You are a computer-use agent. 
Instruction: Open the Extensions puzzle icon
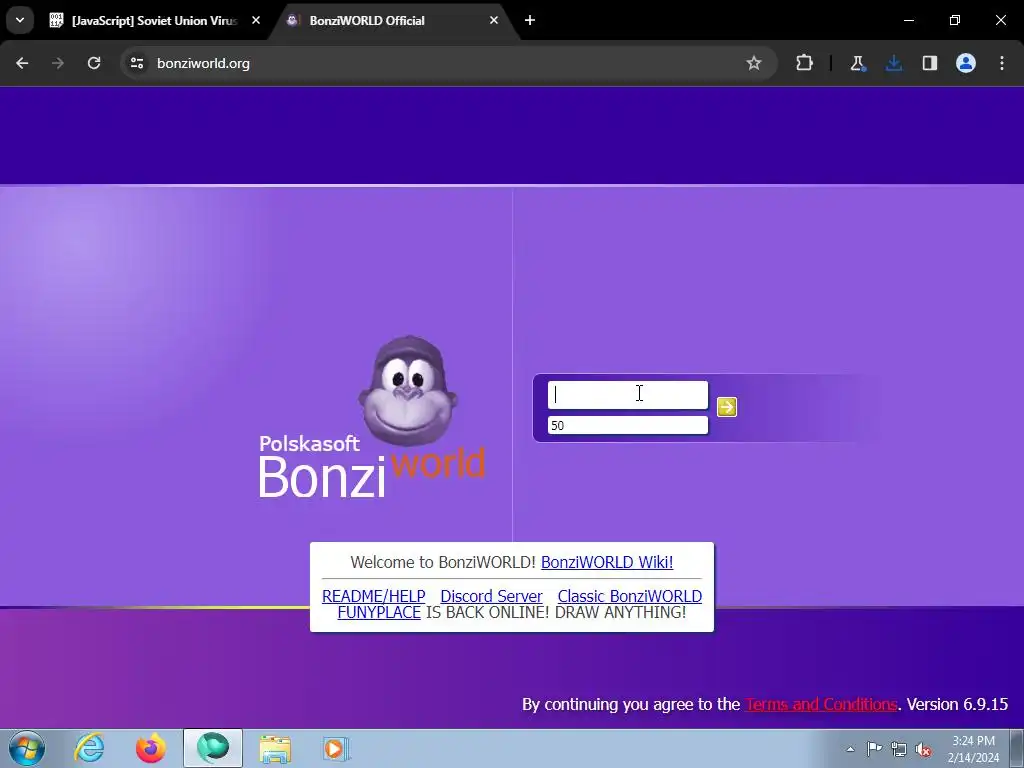pyautogui.click(x=805, y=63)
